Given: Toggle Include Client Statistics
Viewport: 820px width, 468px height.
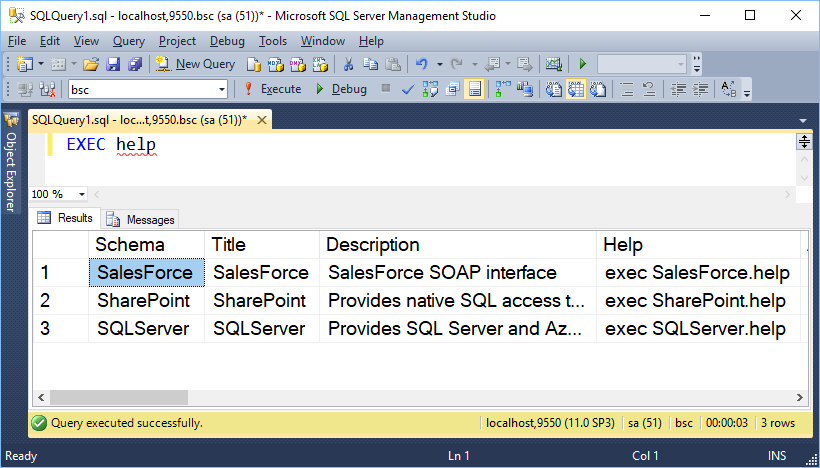Looking at the screenshot, I should point(525,89).
